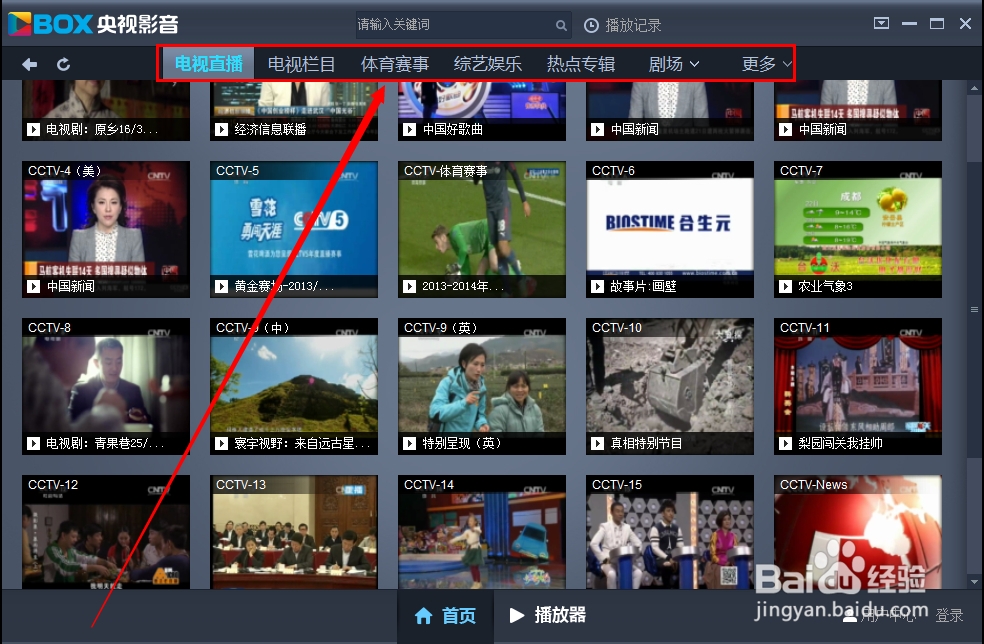
Task: Open the CCTV-7 channel thumbnail
Action: pos(857,229)
